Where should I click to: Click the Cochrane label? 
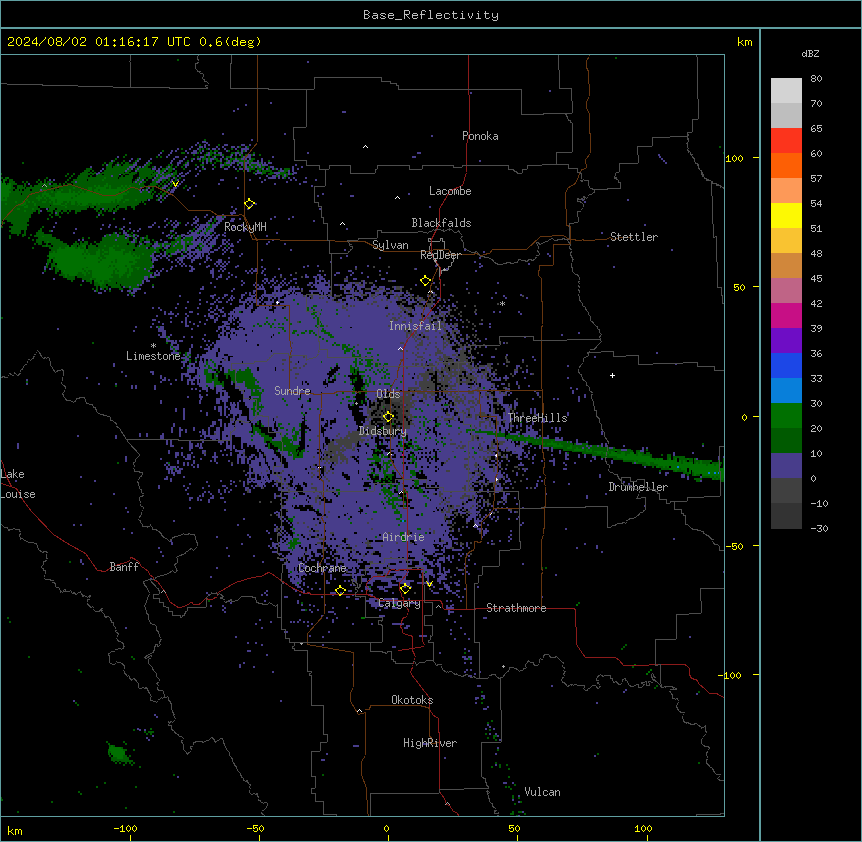(x=322, y=568)
